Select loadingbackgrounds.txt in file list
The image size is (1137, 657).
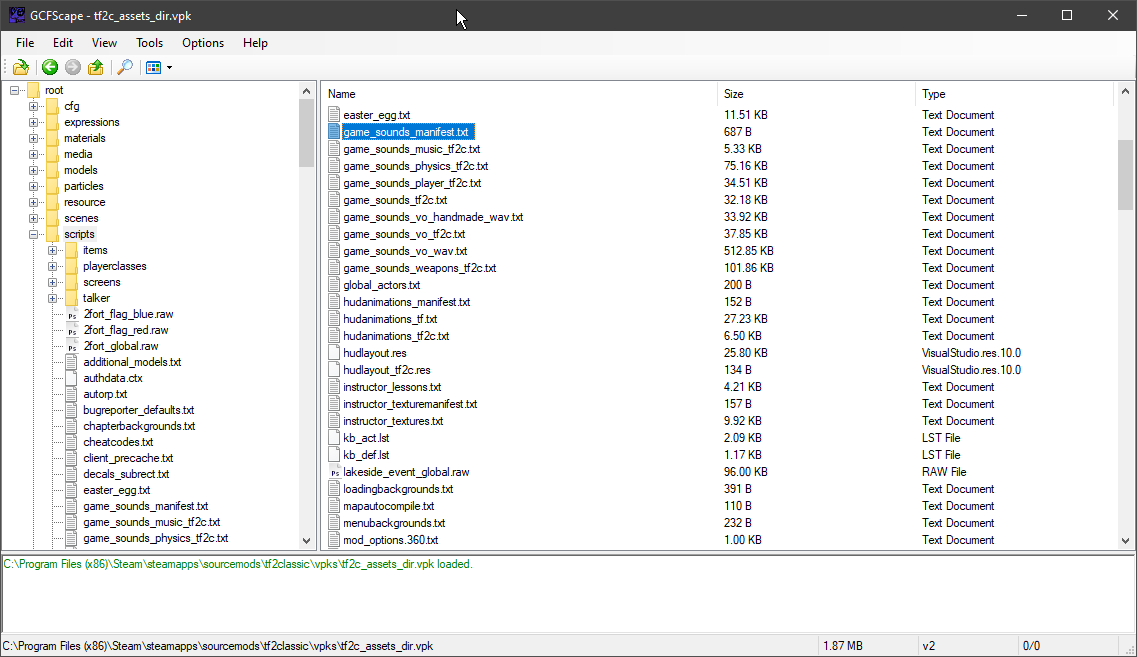398,489
